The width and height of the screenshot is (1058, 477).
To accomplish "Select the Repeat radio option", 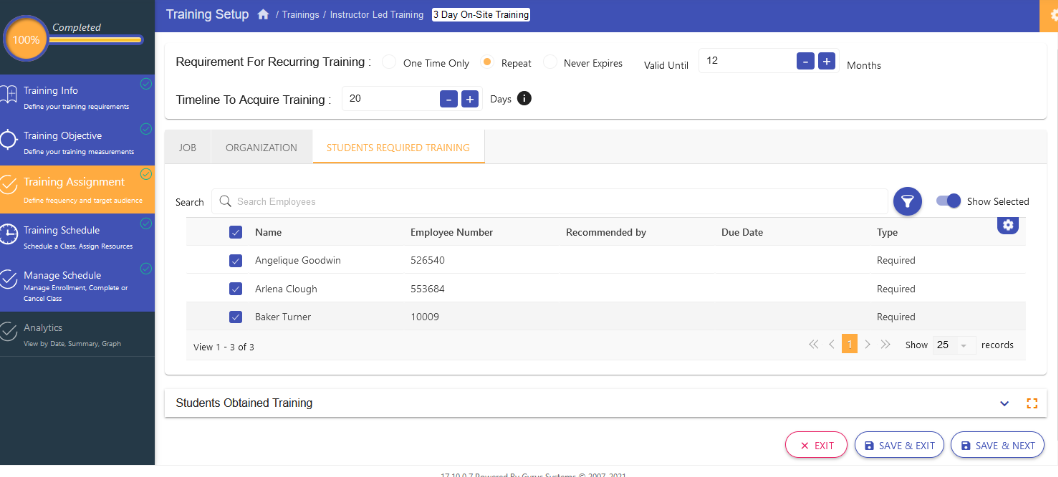I will coord(486,62).
